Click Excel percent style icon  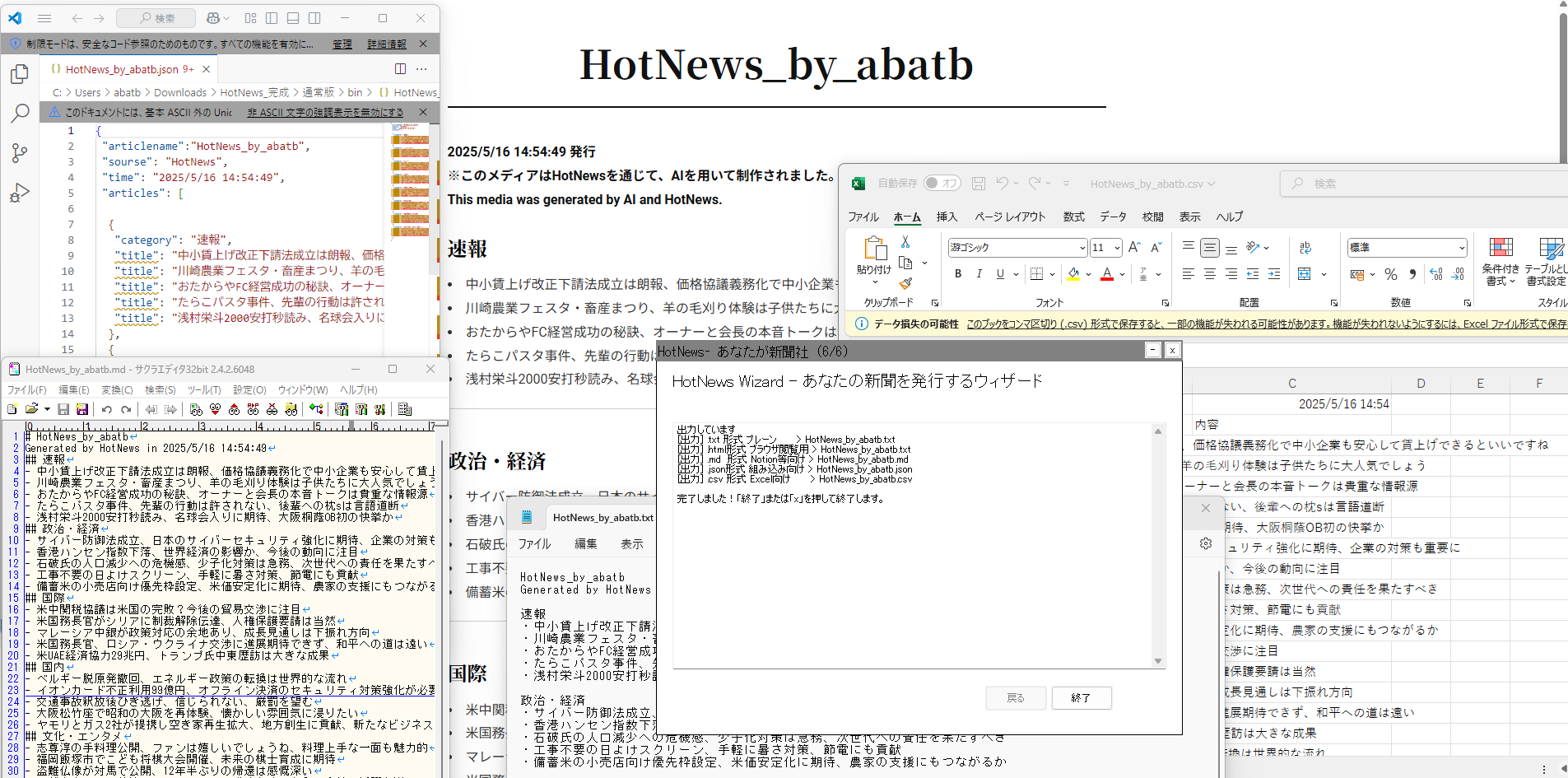tap(1391, 274)
